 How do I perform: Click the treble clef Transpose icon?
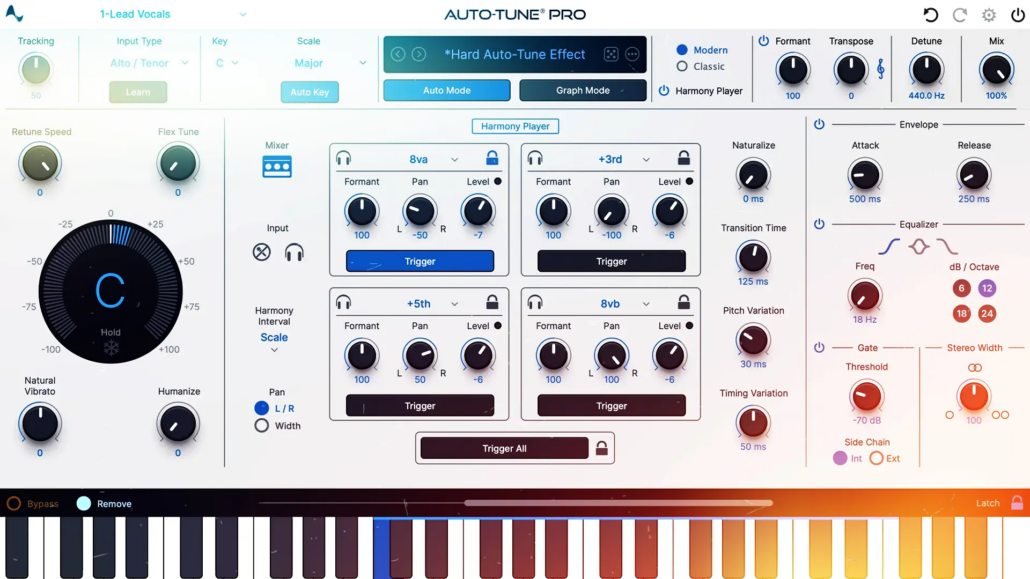[880, 69]
